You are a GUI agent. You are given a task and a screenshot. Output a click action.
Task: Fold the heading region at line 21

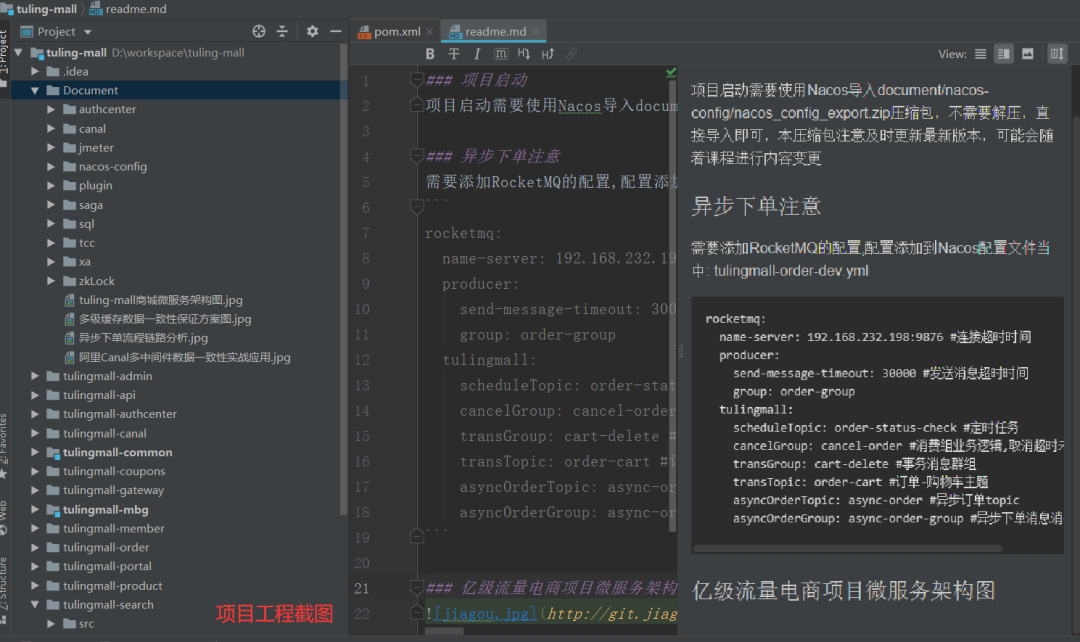tap(416, 588)
